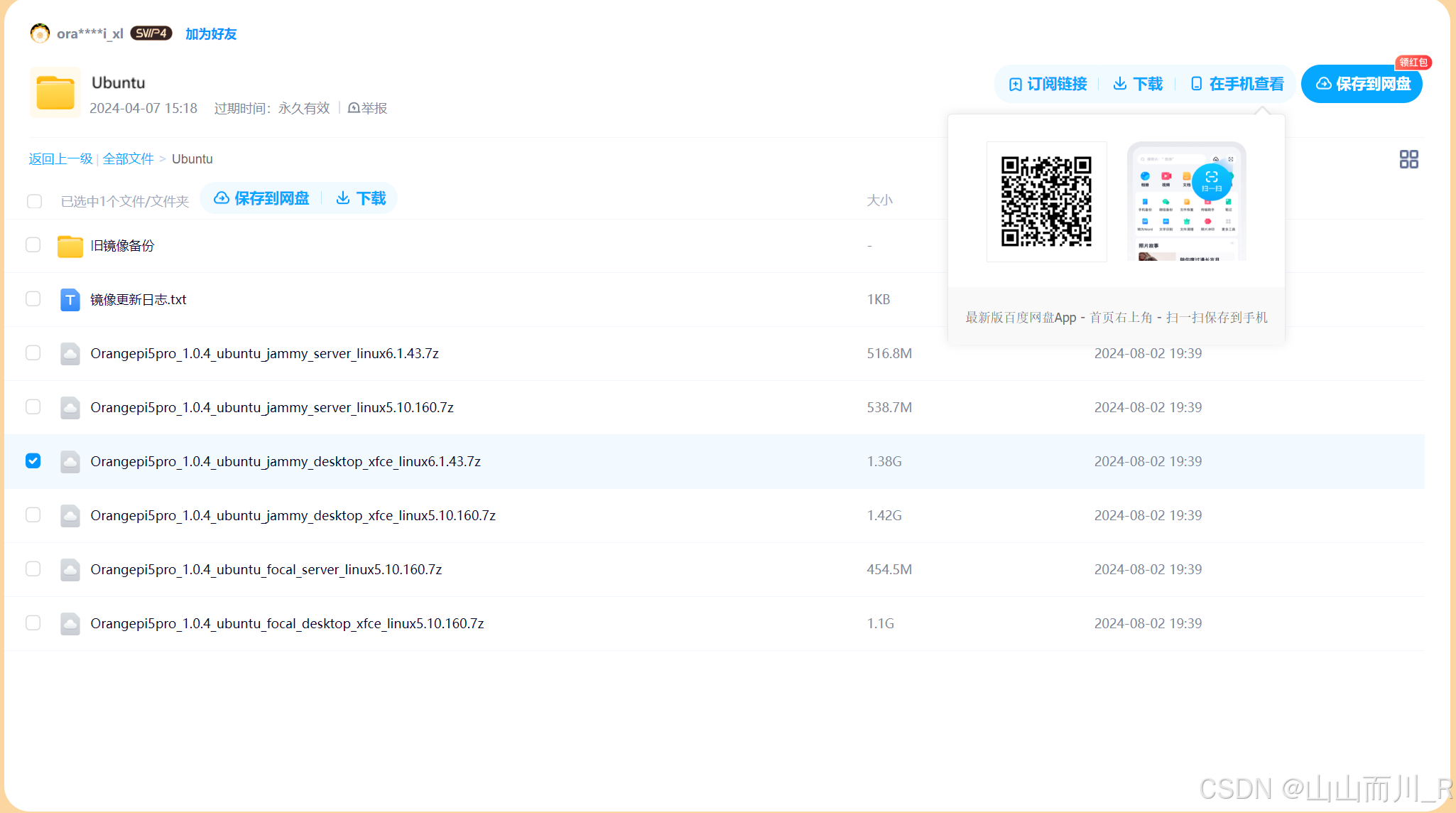Click the 旧镜像备份 folder icon
The image size is (1456, 813).
click(x=70, y=246)
